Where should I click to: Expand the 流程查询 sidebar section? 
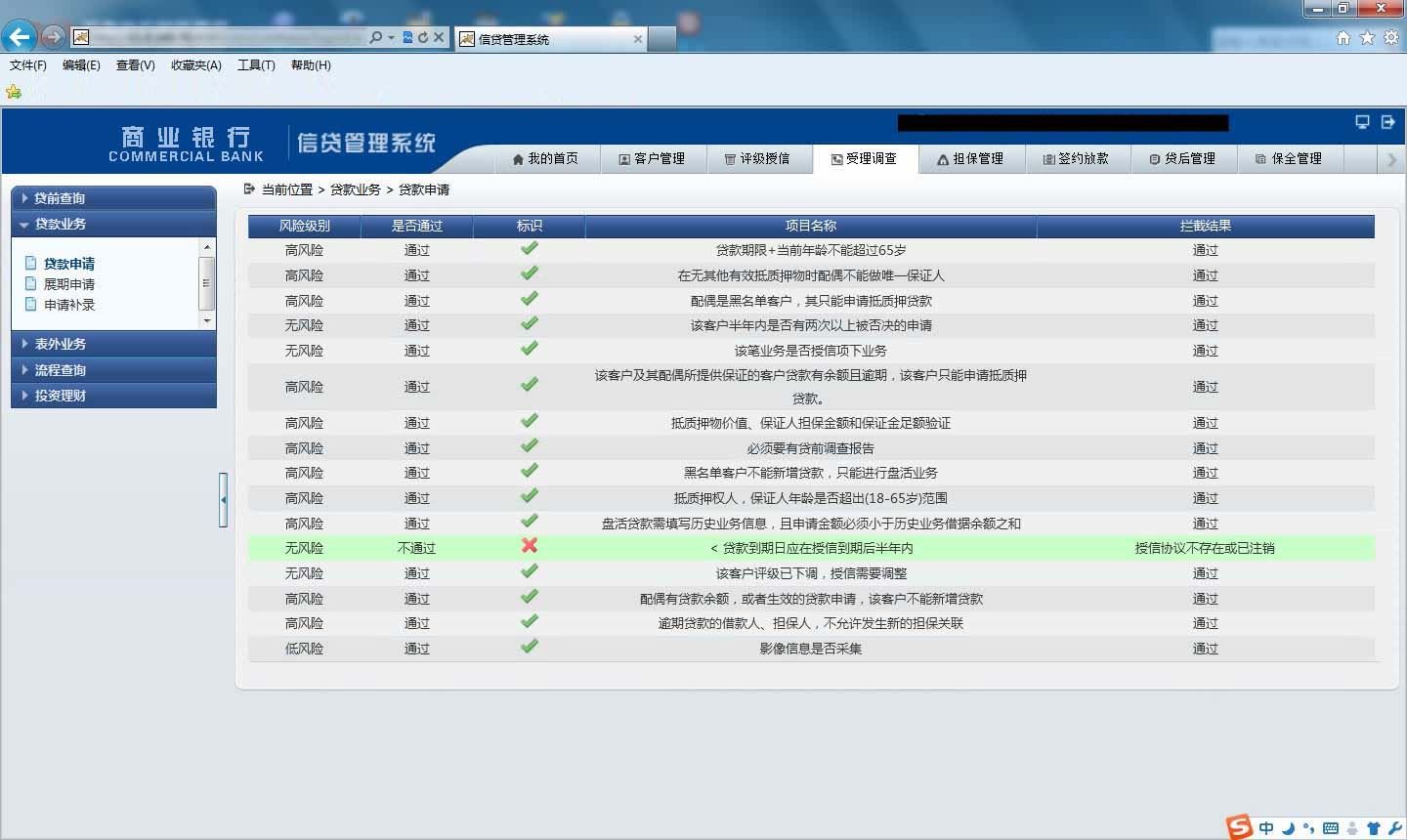[x=113, y=370]
